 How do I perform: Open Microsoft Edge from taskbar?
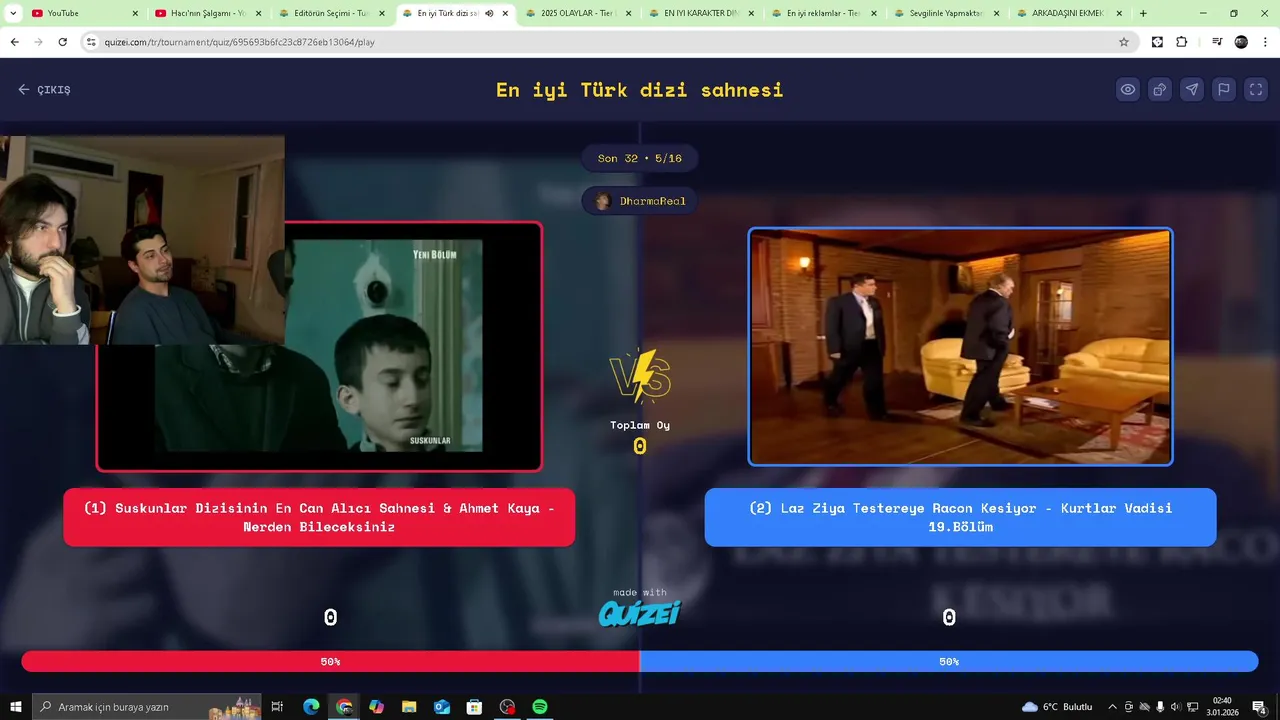tap(311, 707)
